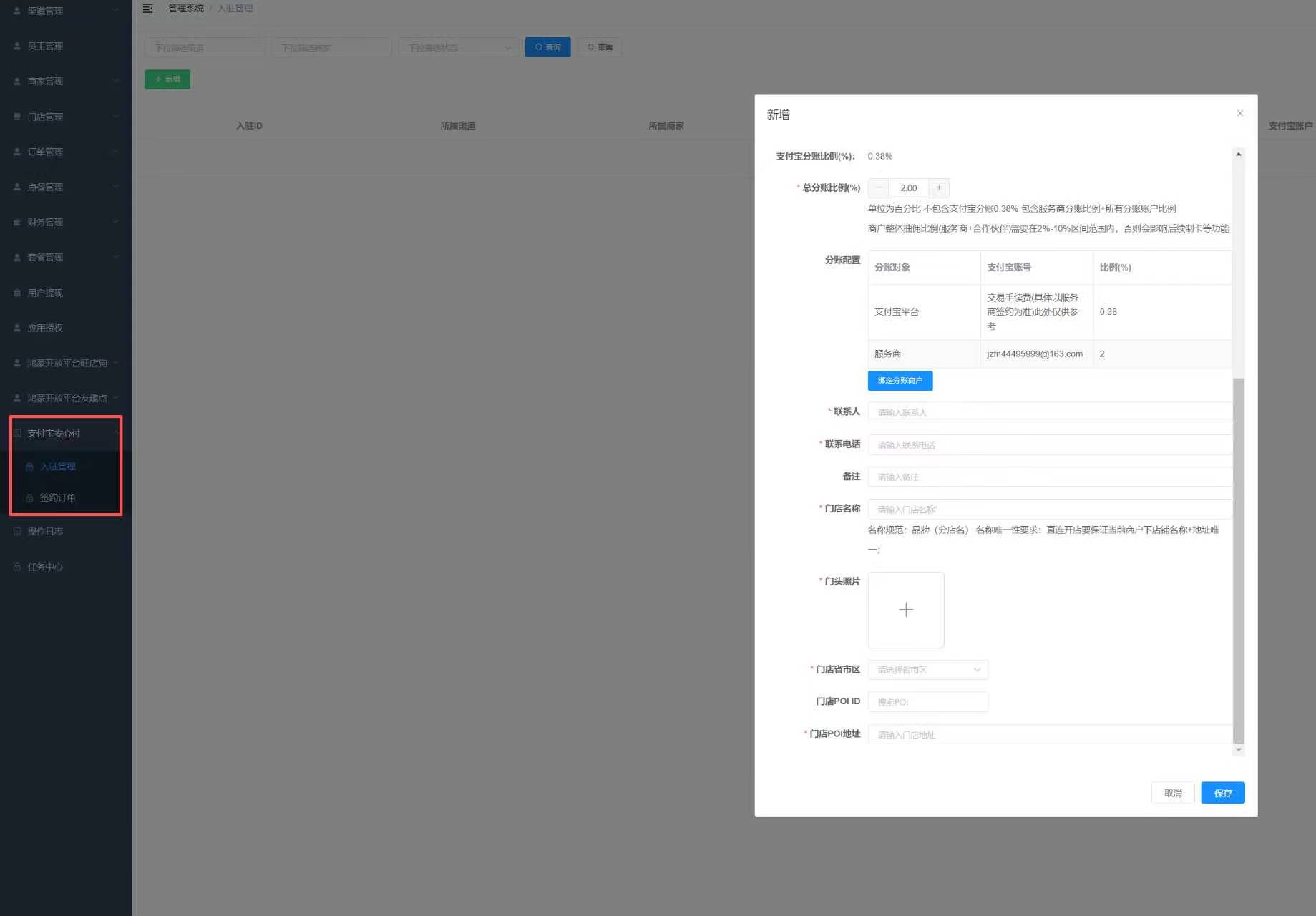Viewport: 1316px width, 916px height.
Task: Focus the first channel filter input
Action: [x=205, y=47]
